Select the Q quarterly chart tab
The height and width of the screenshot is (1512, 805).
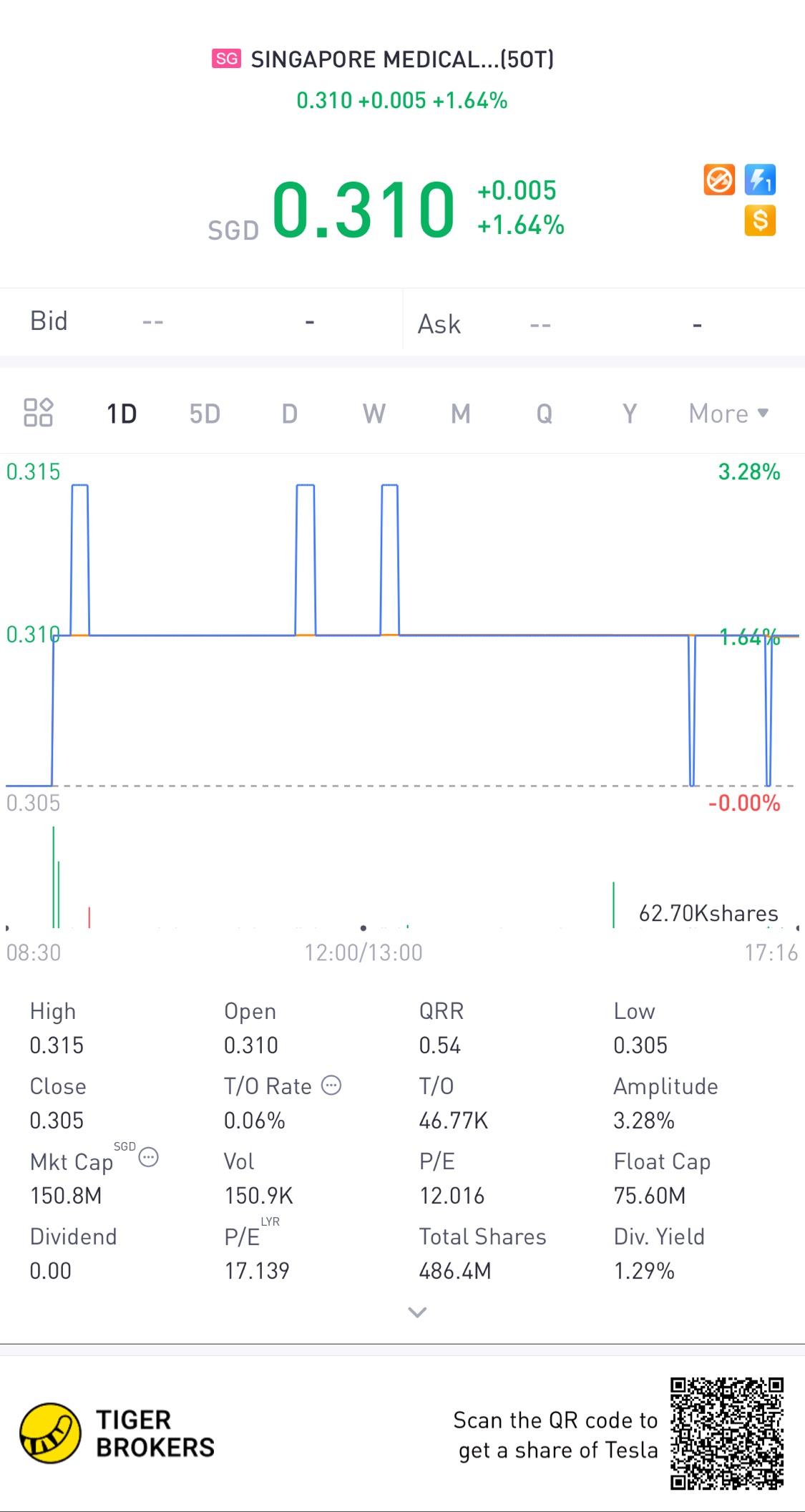point(544,414)
